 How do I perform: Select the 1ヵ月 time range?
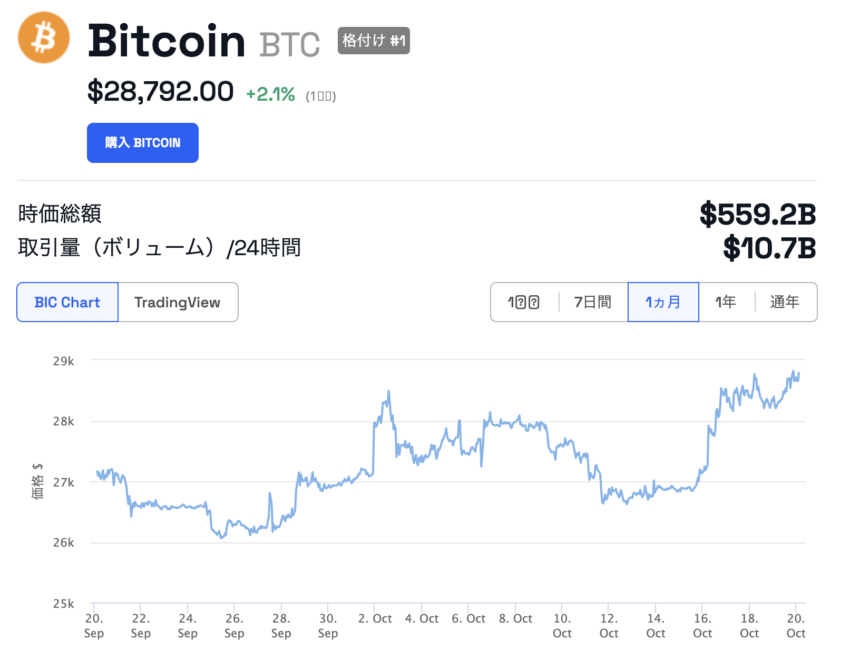point(663,302)
